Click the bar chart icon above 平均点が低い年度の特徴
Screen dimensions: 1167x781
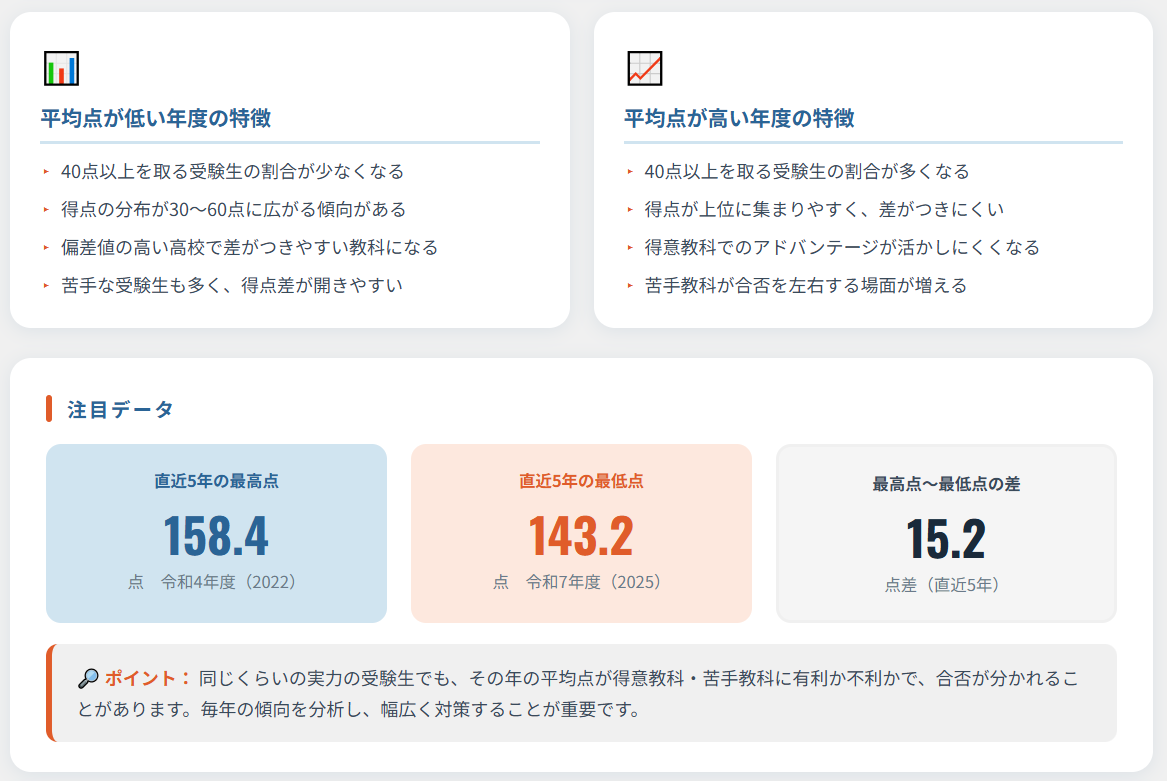coord(61,68)
